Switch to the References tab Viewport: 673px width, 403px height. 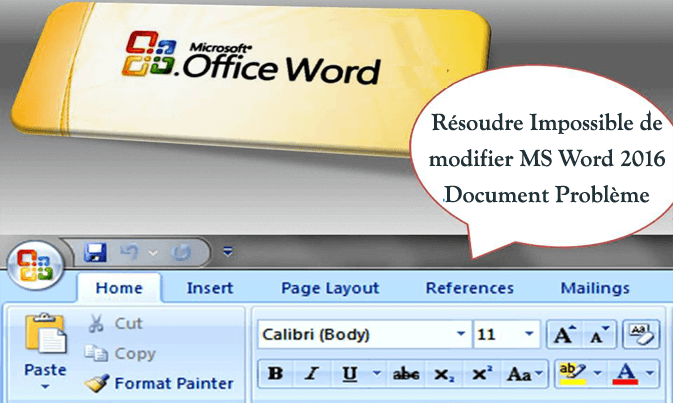tap(470, 288)
